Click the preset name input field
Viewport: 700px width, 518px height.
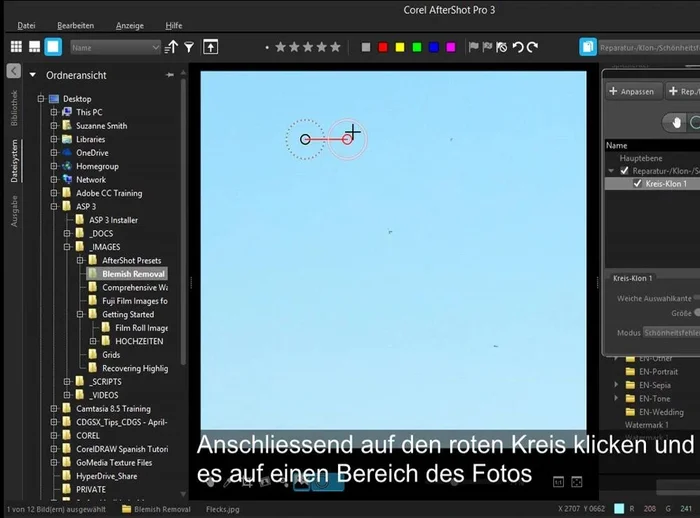pyautogui.click(x=649, y=47)
